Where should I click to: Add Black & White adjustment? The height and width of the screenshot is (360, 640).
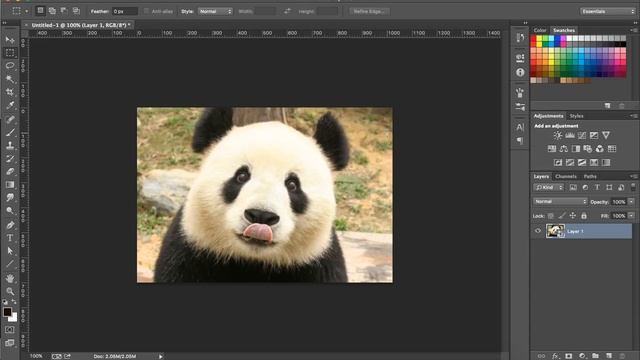pos(576,149)
